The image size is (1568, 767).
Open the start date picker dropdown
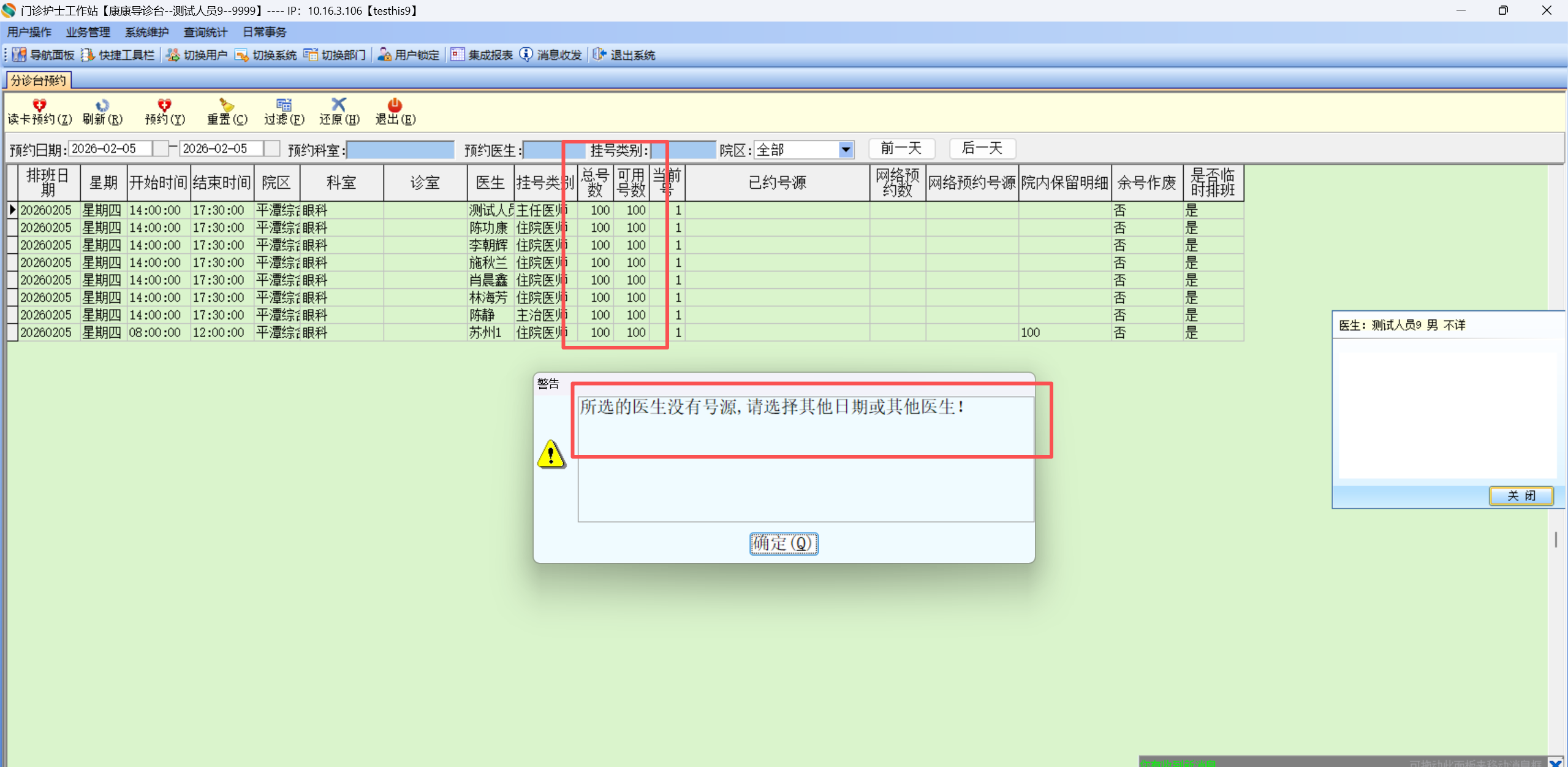click(x=160, y=149)
